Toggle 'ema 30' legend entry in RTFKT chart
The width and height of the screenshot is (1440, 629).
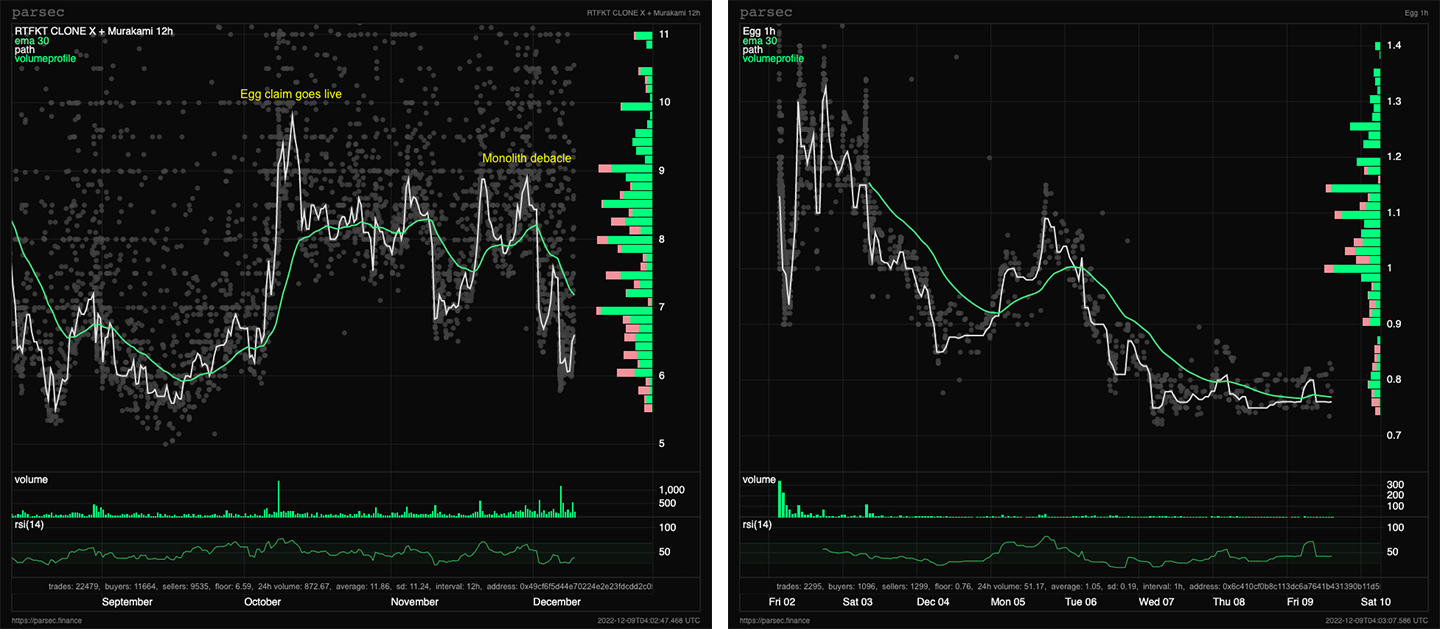[x=33, y=41]
